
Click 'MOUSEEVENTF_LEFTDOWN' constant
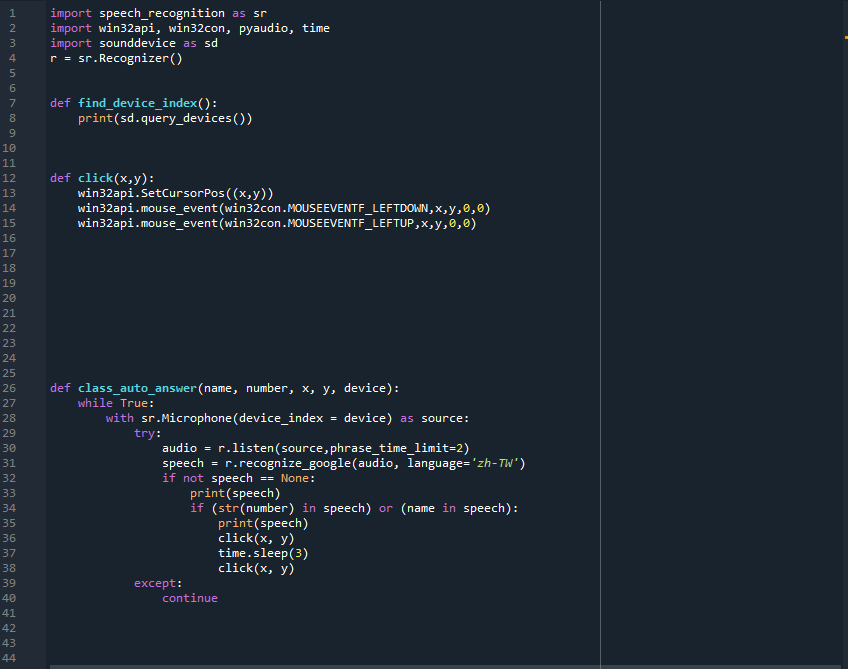[358, 208]
